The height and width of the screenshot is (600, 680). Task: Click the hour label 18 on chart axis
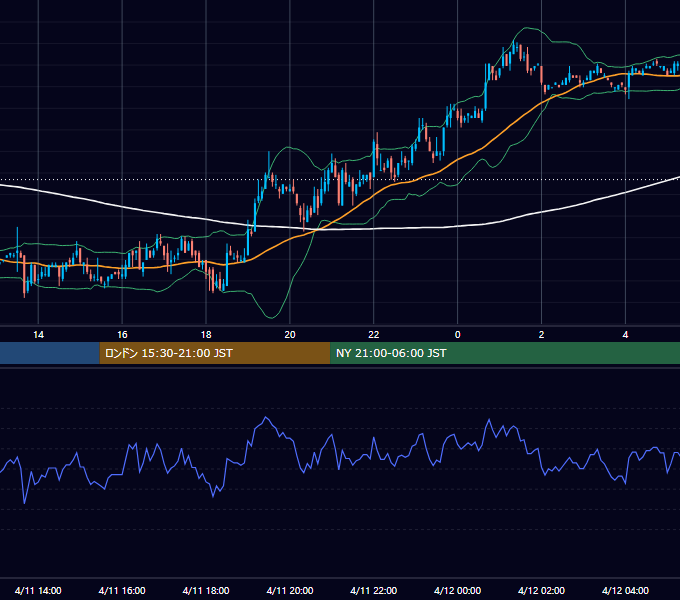point(206,335)
